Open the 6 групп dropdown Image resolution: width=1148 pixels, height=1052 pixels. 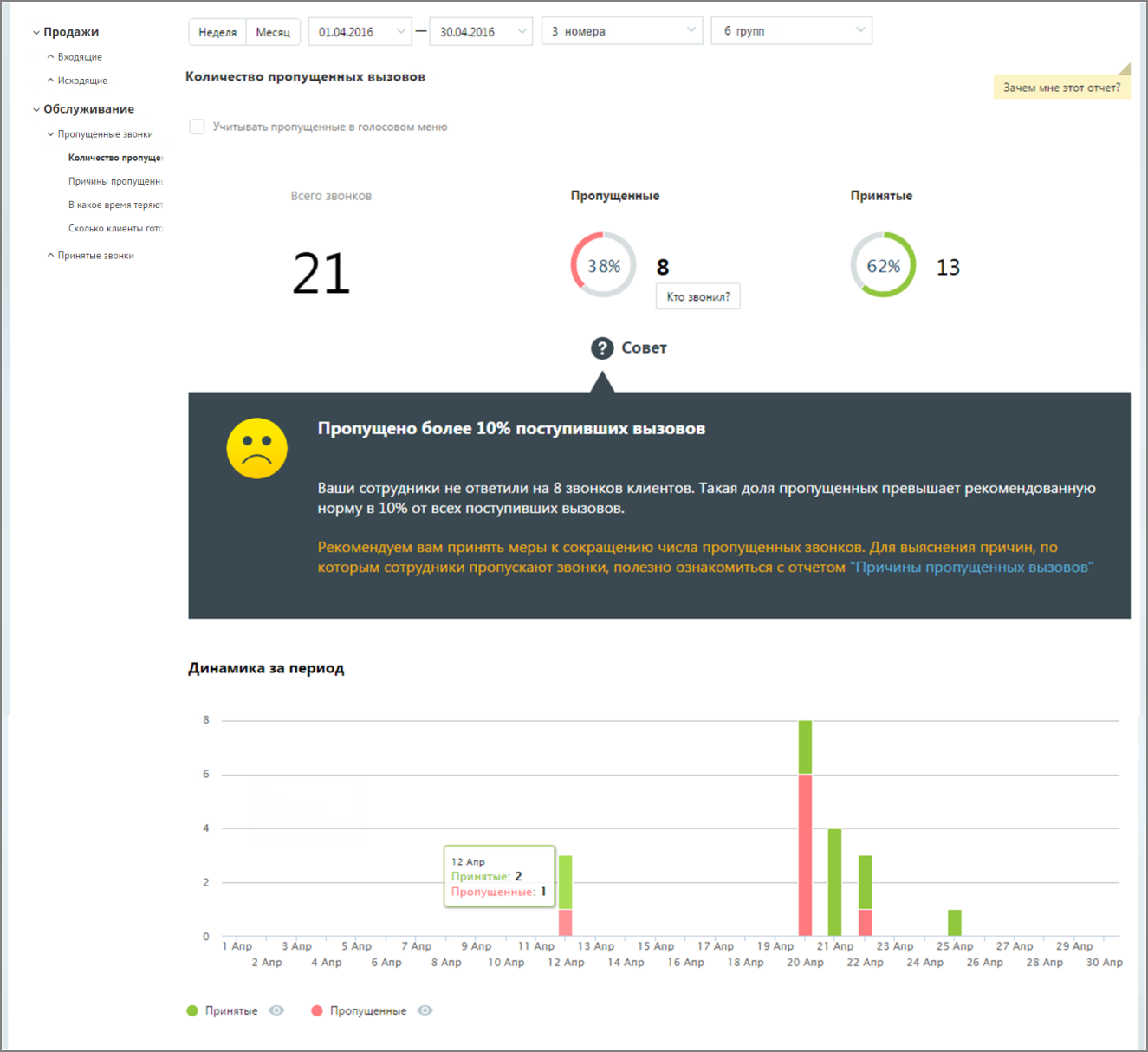coord(791,31)
